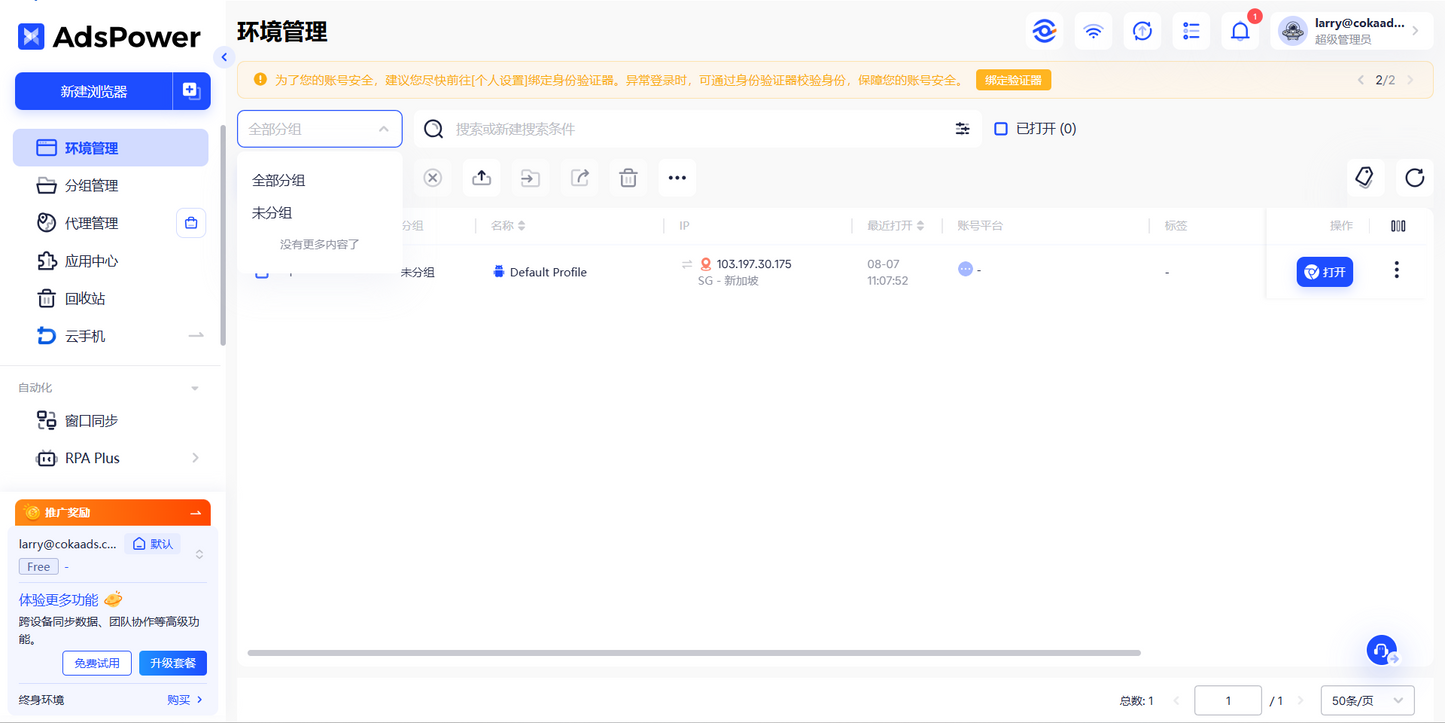Image resolution: width=1445 pixels, height=723 pixels.
Task: Click the AdsPower logo
Action: point(109,37)
